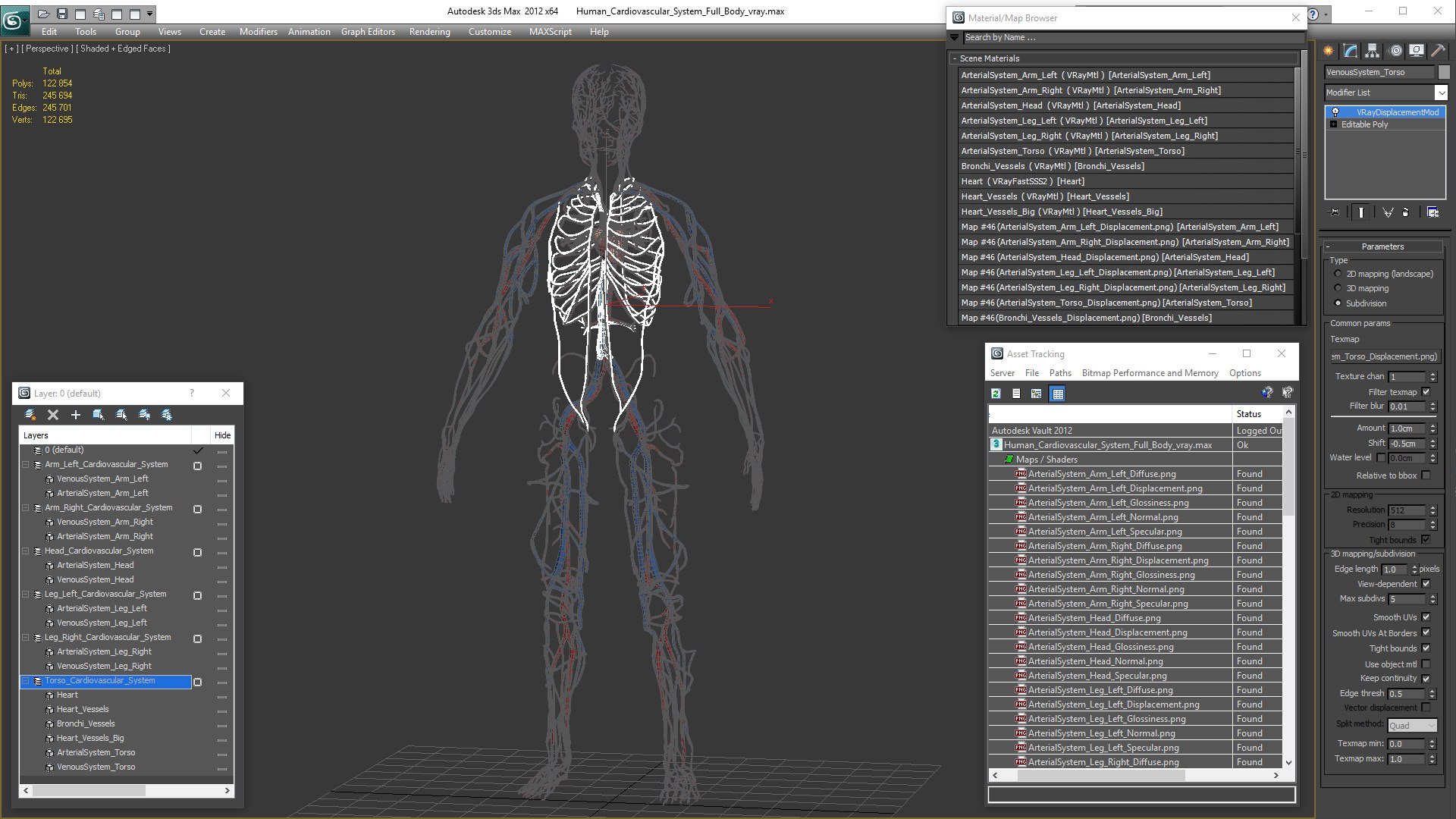Toggle the Keep continuity checkbox

click(x=1426, y=679)
